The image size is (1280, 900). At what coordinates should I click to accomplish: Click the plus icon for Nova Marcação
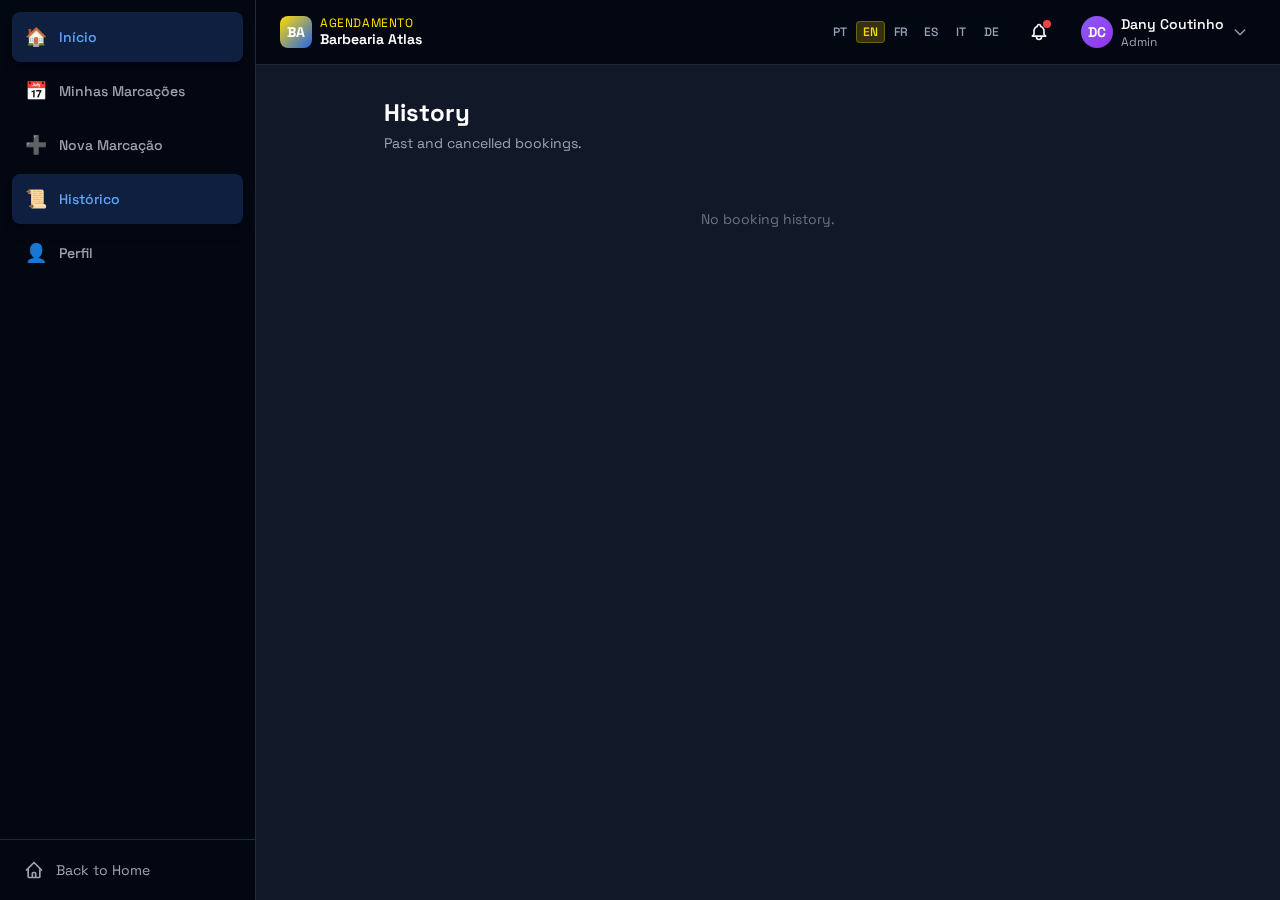pyautogui.click(x=36, y=145)
